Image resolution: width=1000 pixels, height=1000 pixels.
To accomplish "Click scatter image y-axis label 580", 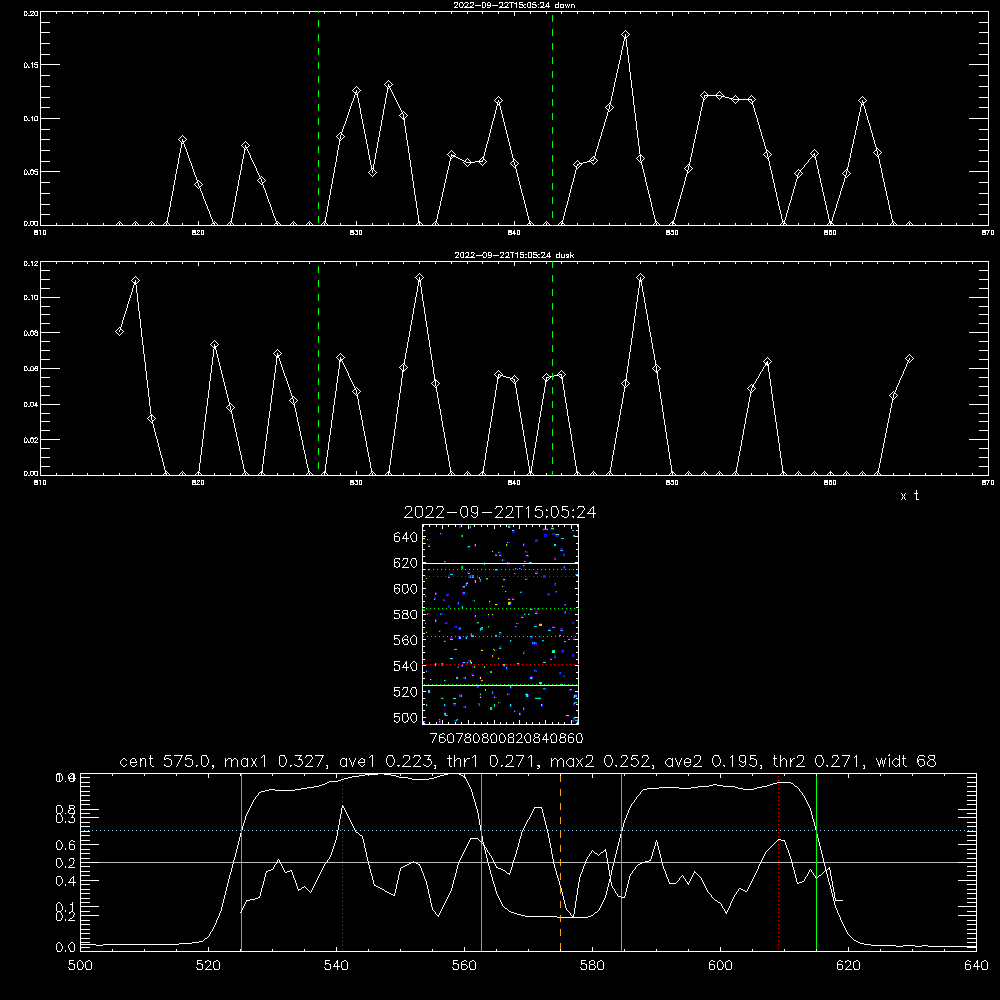I will [x=405, y=615].
